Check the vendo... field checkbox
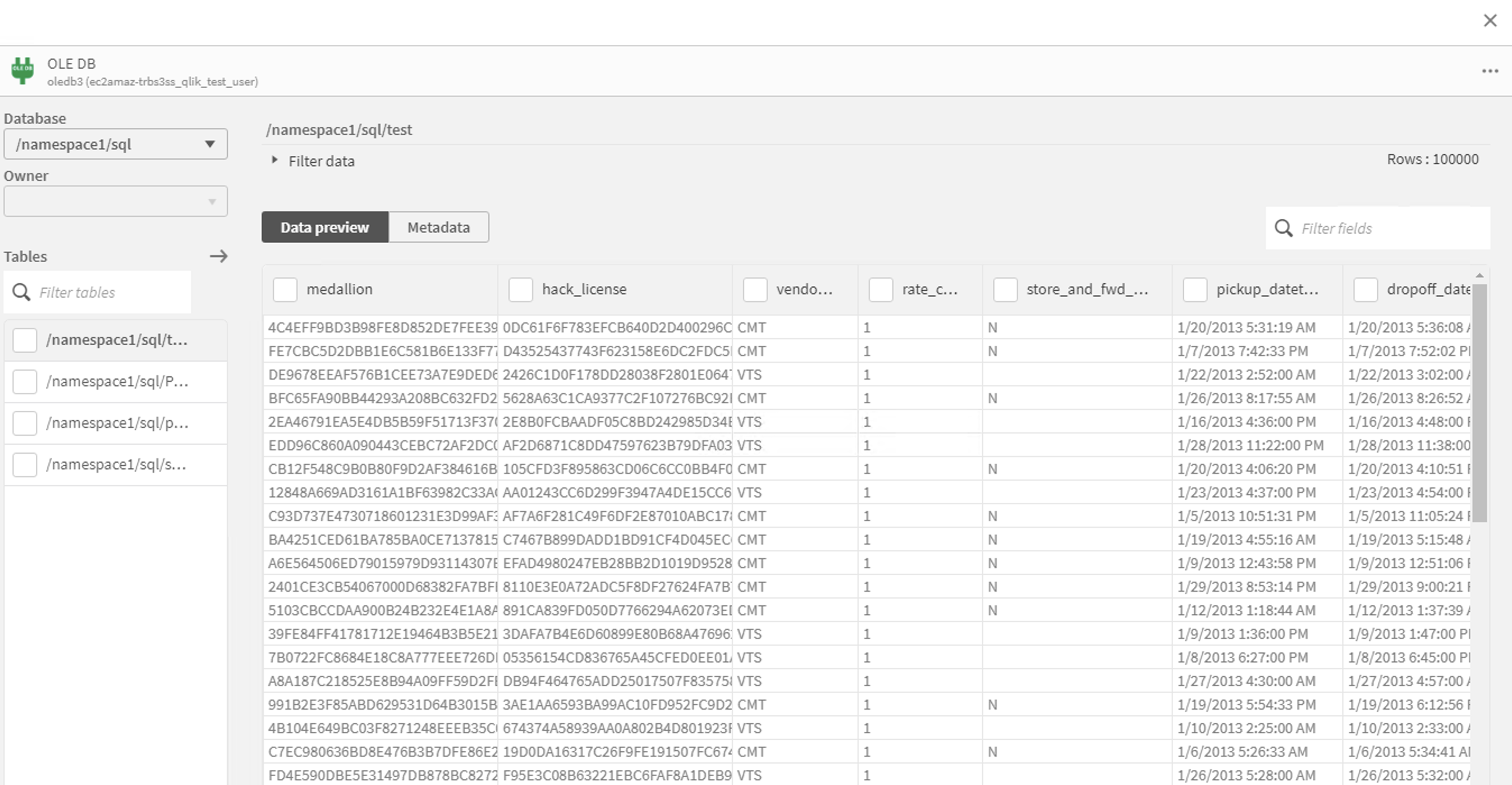Image resolution: width=1512 pixels, height=785 pixels. coord(755,289)
